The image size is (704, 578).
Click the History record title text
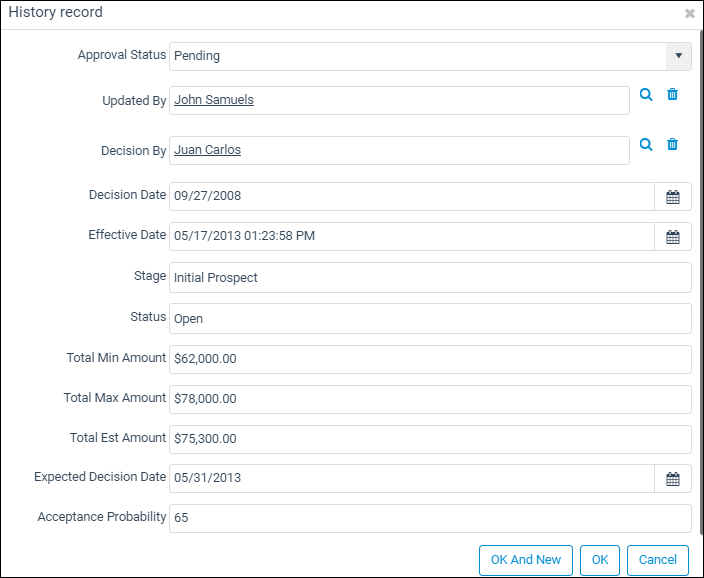pos(56,12)
